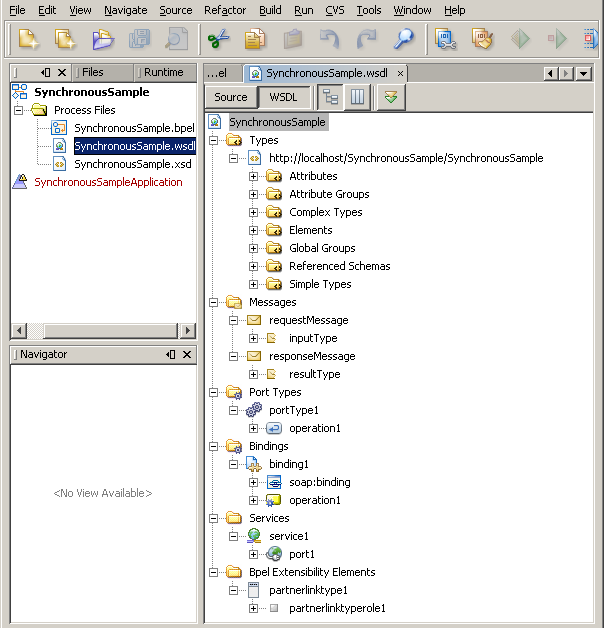Screen dimensions: 604x628
Task: Click the green Run arrow toolbar icon
Action: [557, 39]
